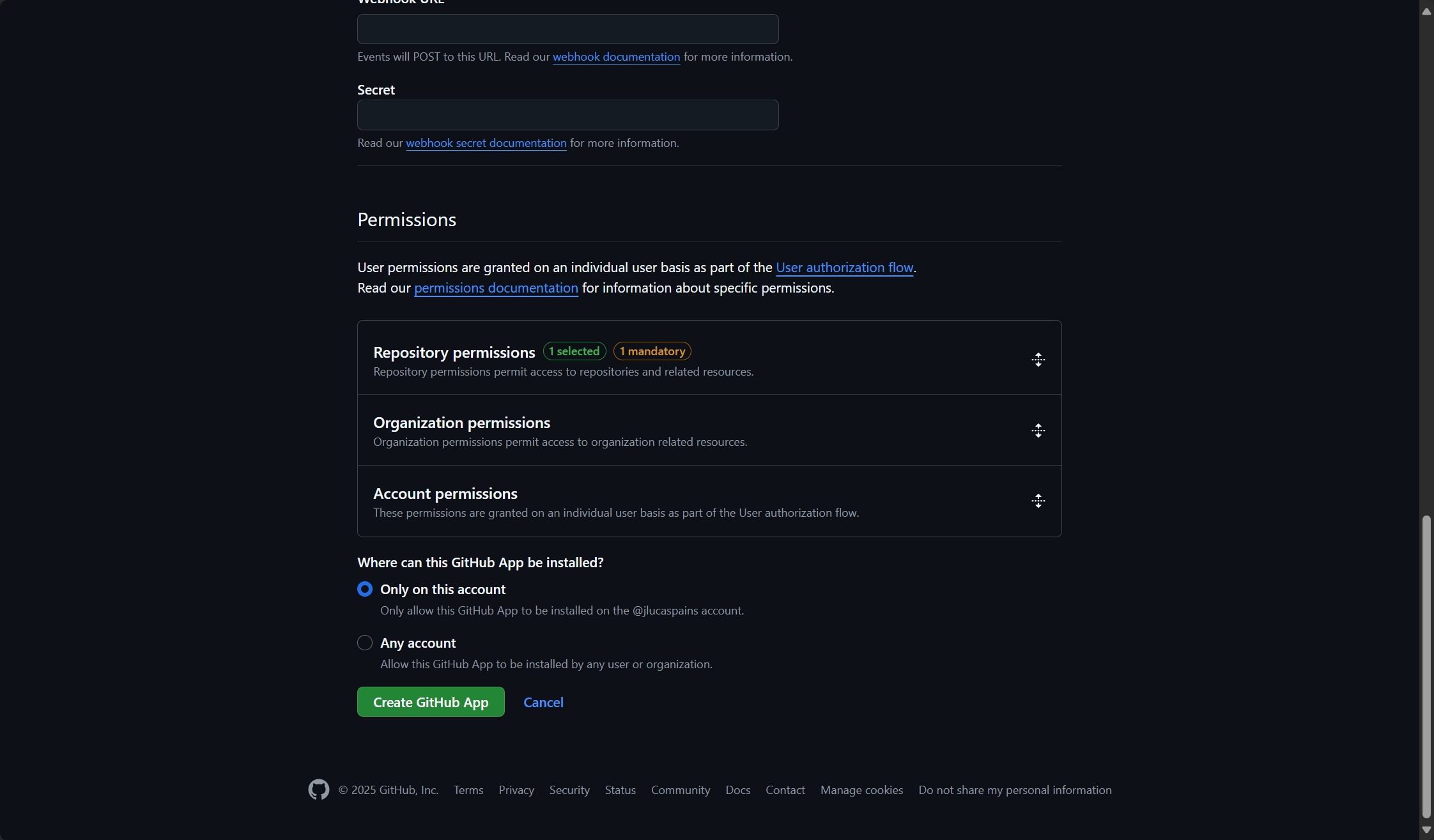Click the scrollbar up arrow
The height and width of the screenshot is (840, 1434).
(x=1426, y=11)
